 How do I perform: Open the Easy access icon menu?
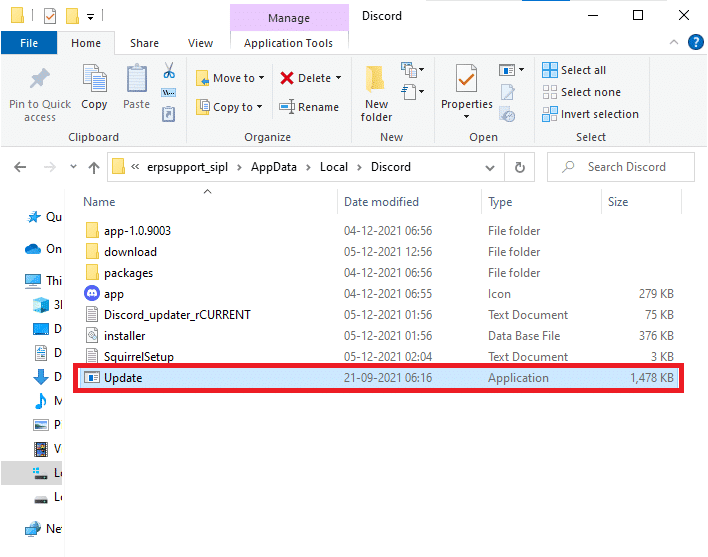[x=412, y=92]
